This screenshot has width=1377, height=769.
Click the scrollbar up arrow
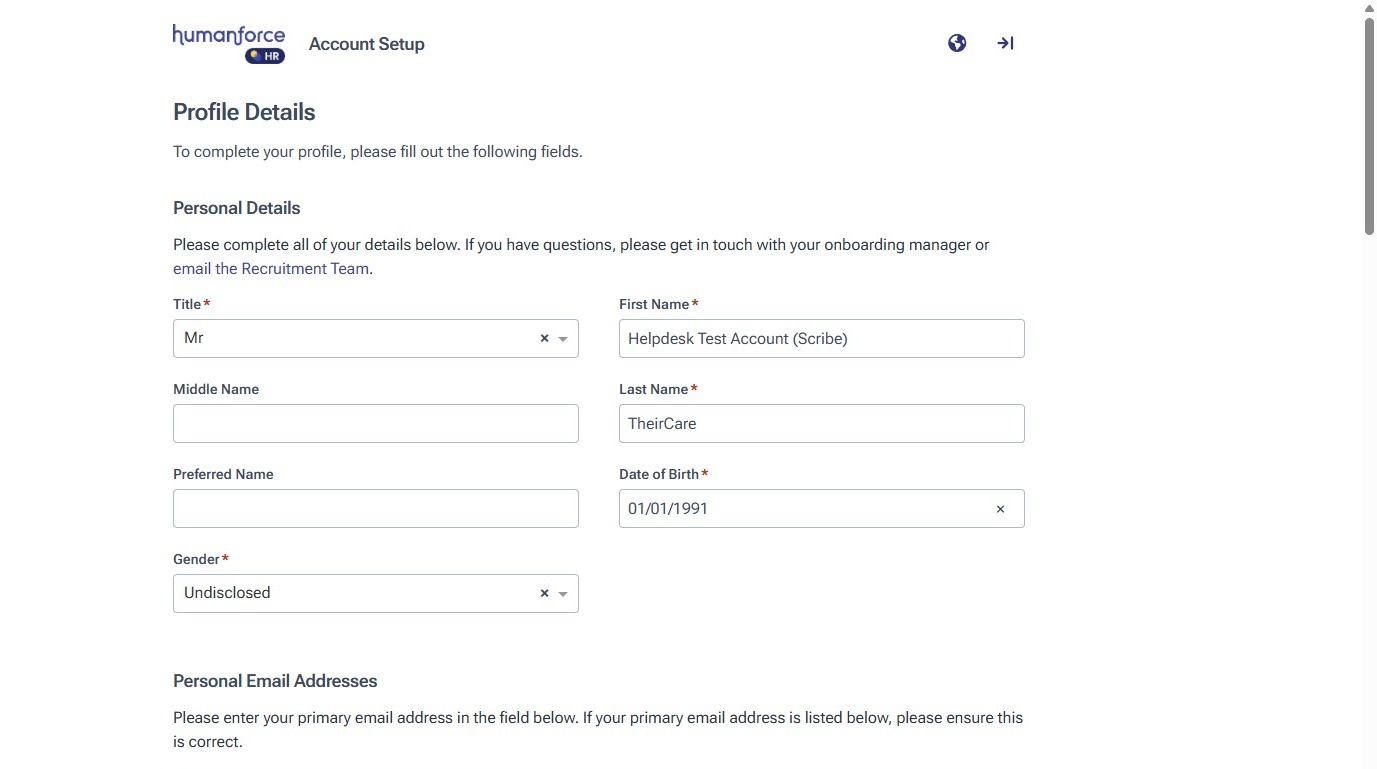click(1369, 8)
